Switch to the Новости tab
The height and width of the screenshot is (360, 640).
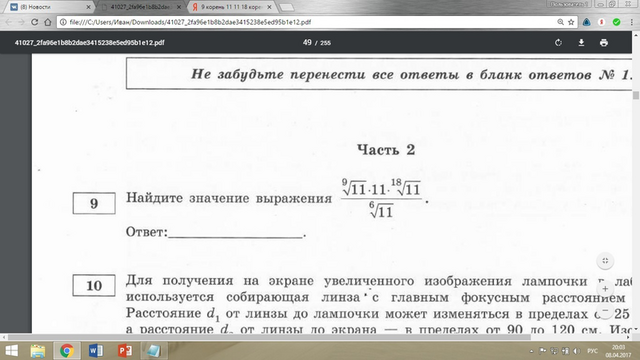point(49,7)
